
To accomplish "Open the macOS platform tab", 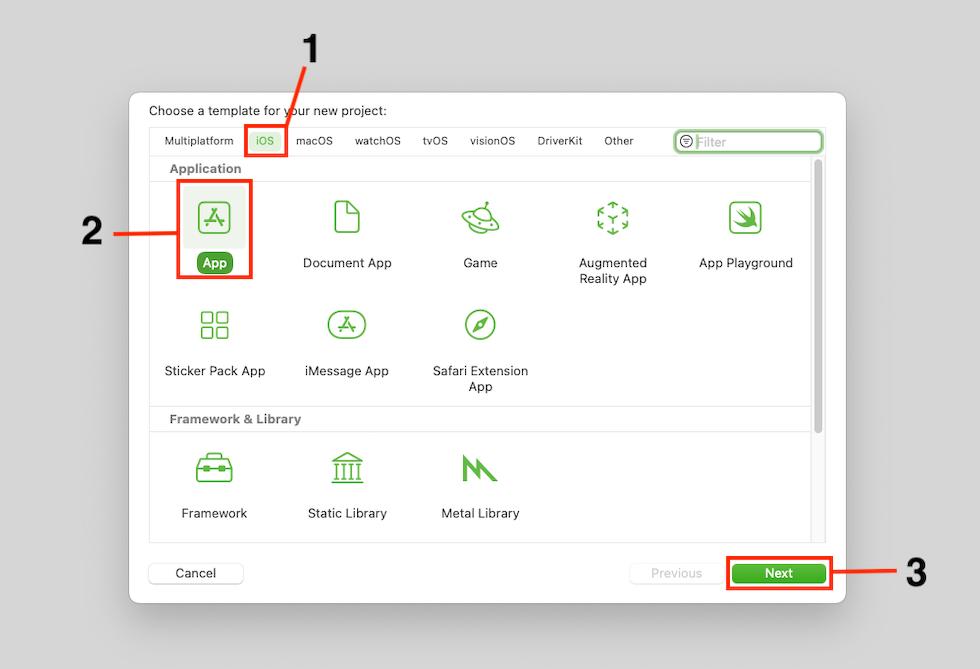I will 314,141.
